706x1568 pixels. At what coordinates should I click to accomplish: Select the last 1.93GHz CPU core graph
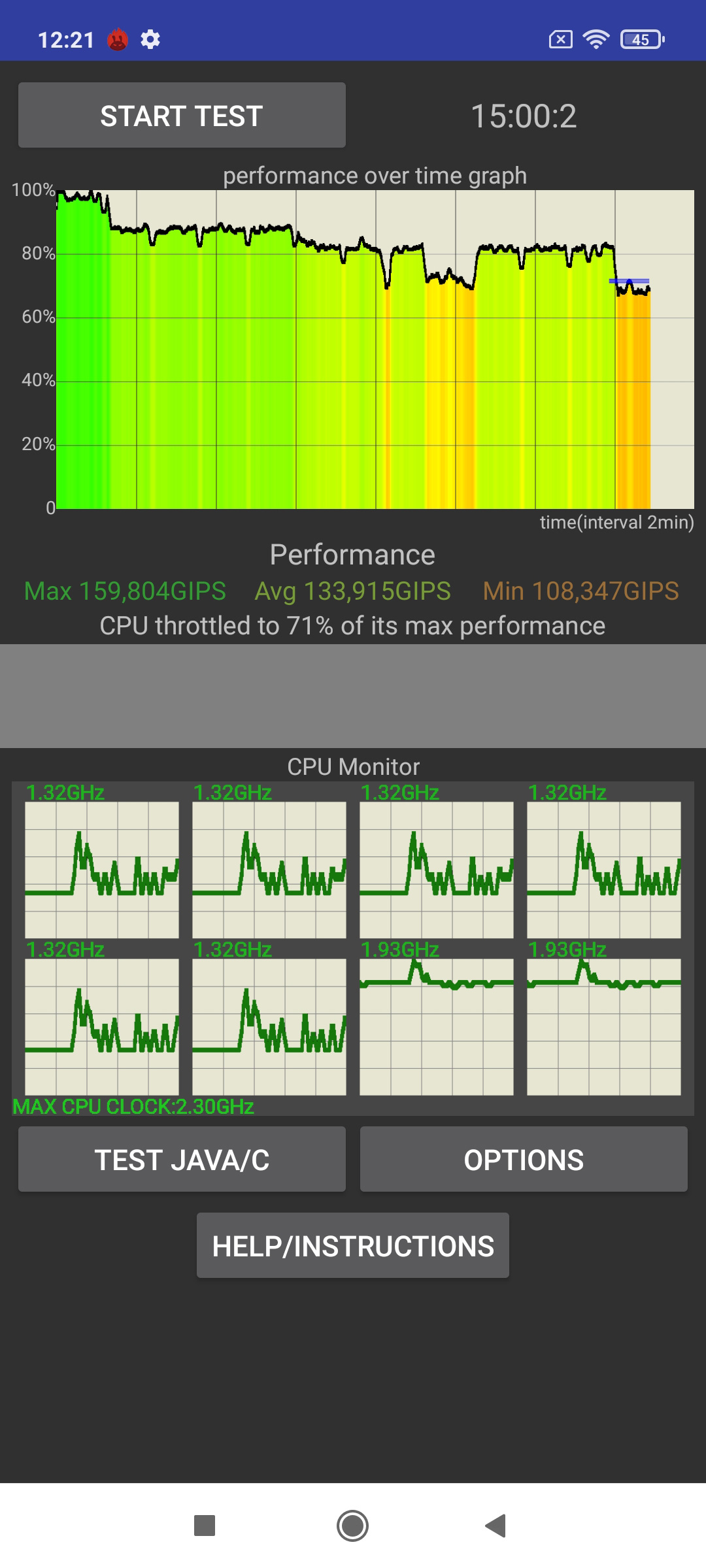click(x=604, y=1026)
